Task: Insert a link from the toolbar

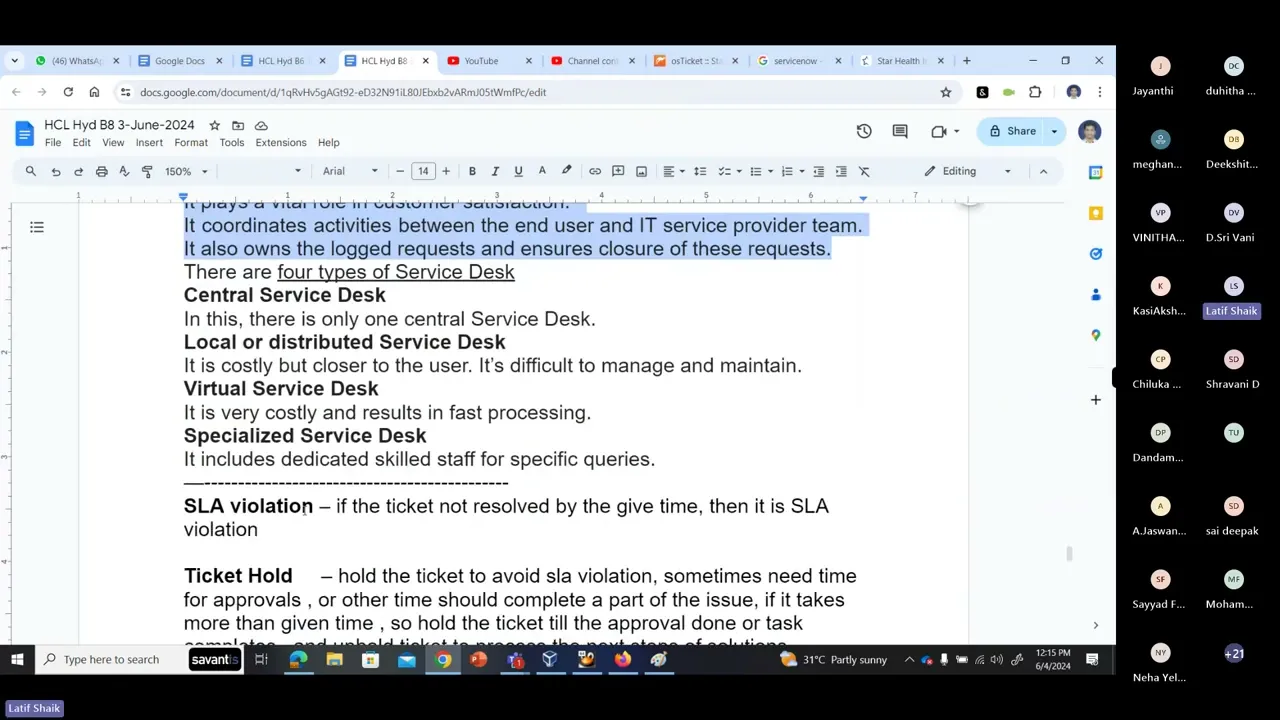Action: pos(595,171)
